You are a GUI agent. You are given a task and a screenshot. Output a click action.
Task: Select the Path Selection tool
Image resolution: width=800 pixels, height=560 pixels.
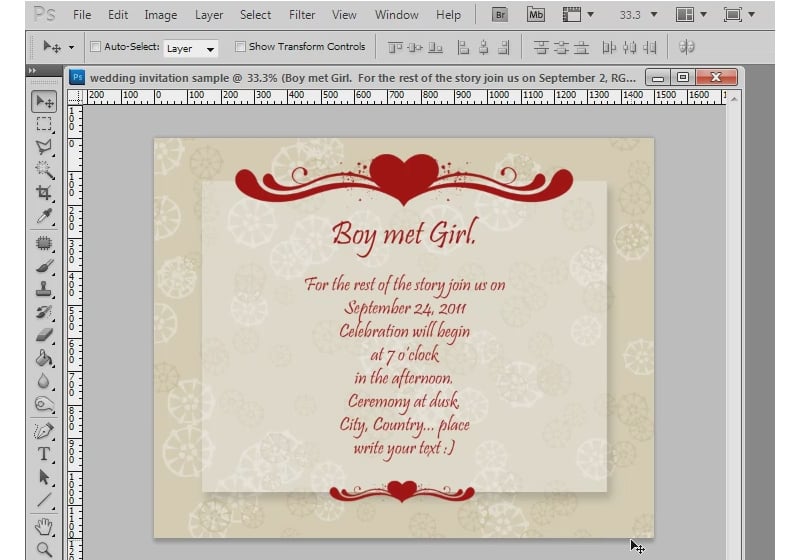click(44, 477)
